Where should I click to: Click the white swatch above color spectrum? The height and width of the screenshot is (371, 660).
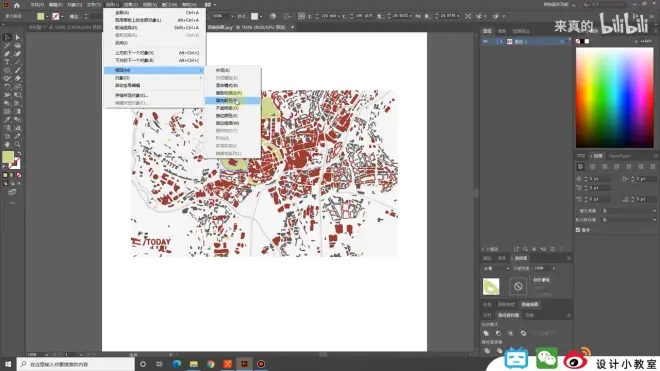point(587,41)
